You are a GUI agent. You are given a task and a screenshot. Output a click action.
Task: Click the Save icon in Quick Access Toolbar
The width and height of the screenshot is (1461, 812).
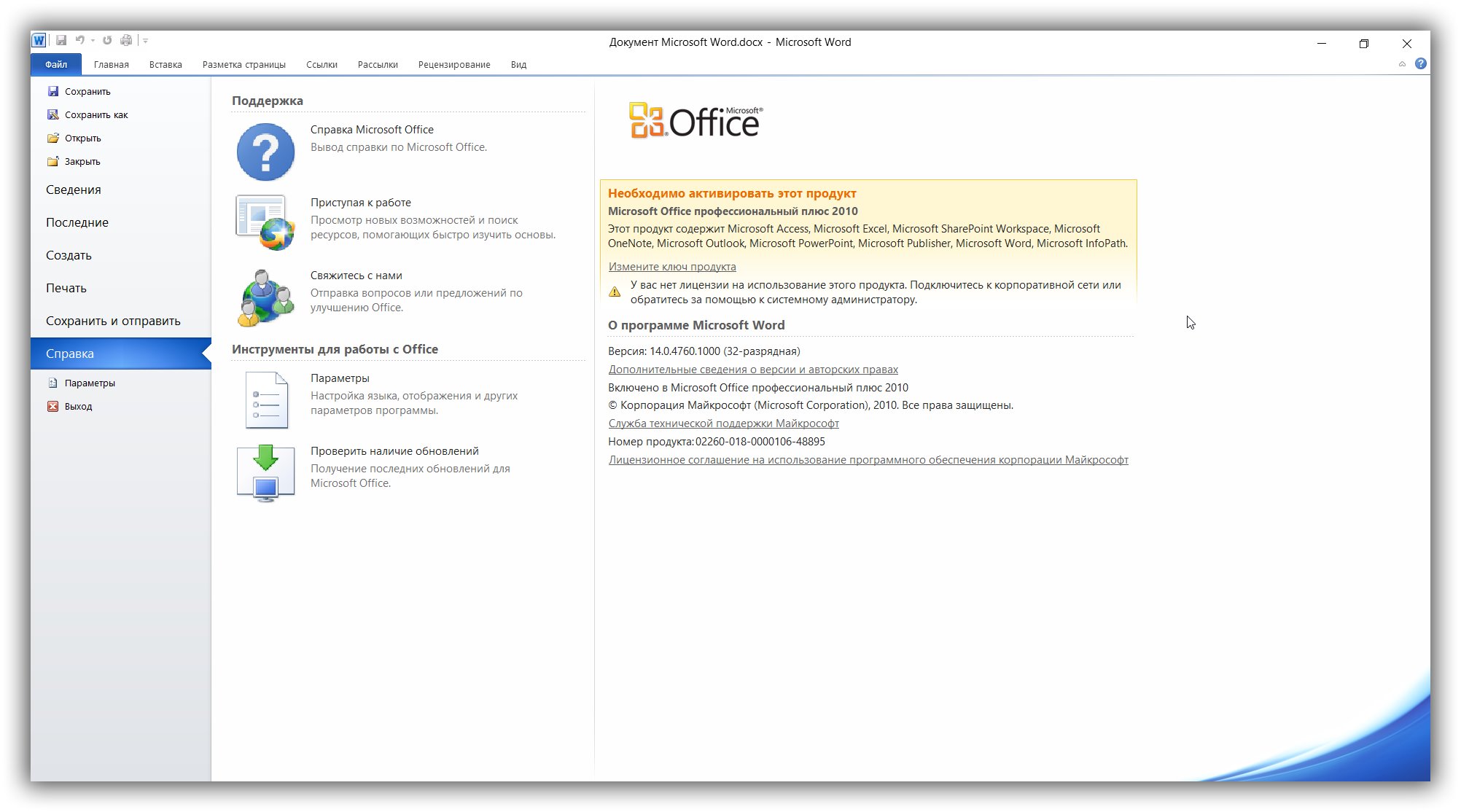61,41
